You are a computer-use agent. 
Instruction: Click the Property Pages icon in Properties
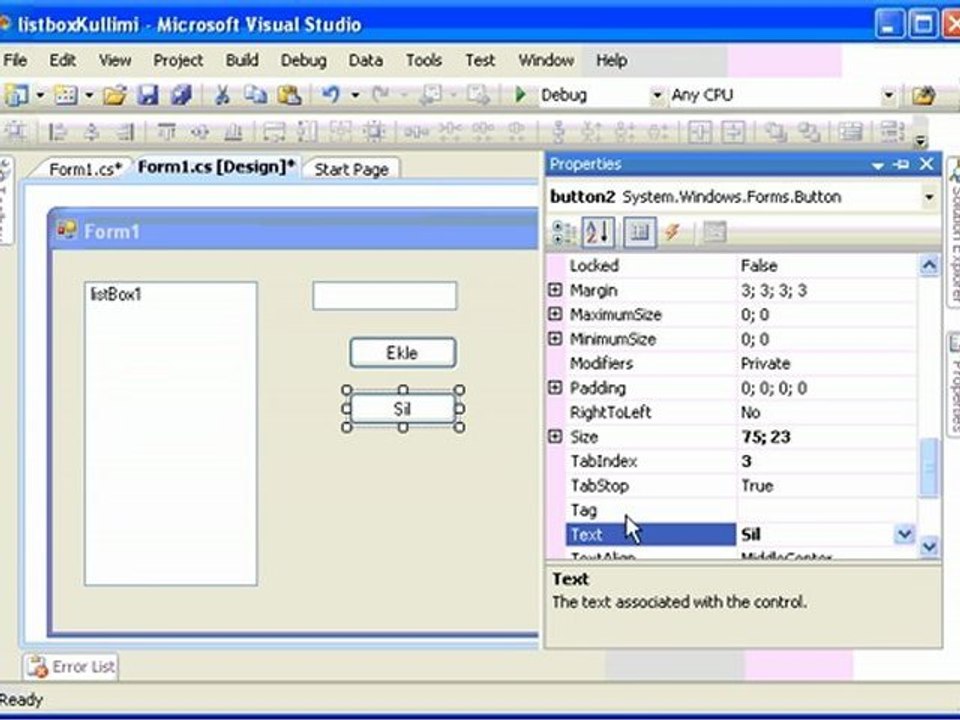coord(714,232)
